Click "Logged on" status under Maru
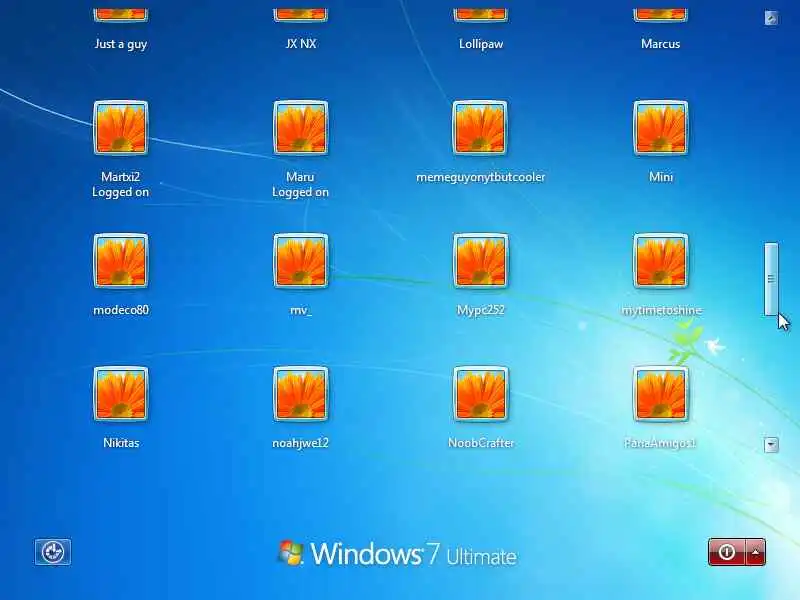The image size is (800, 600). tap(300, 193)
